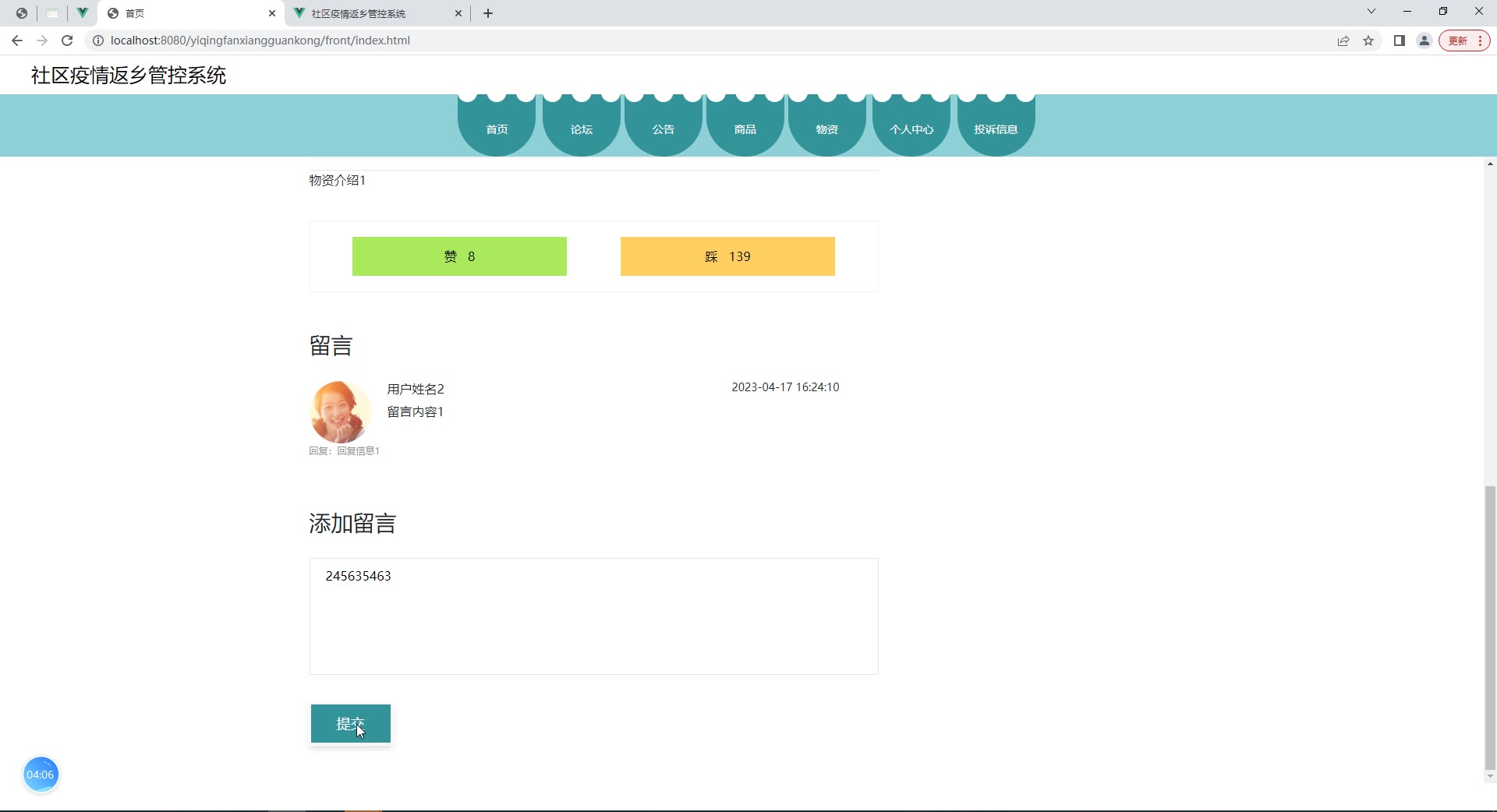Viewport: 1497px width, 812px height.
Task: Reload the current page
Action: point(67,41)
